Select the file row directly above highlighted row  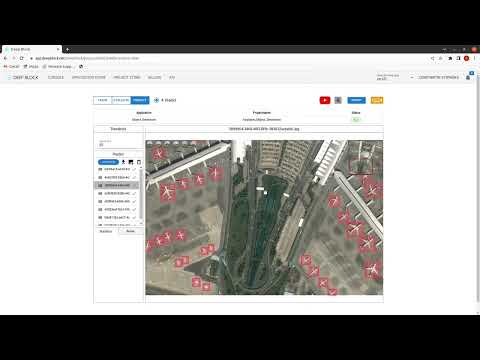pos(117,177)
